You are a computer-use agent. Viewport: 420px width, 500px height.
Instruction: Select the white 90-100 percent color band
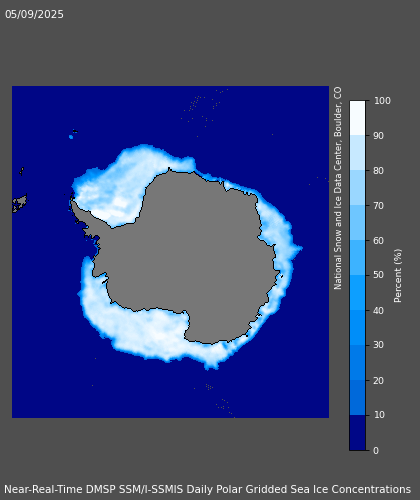(357, 118)
